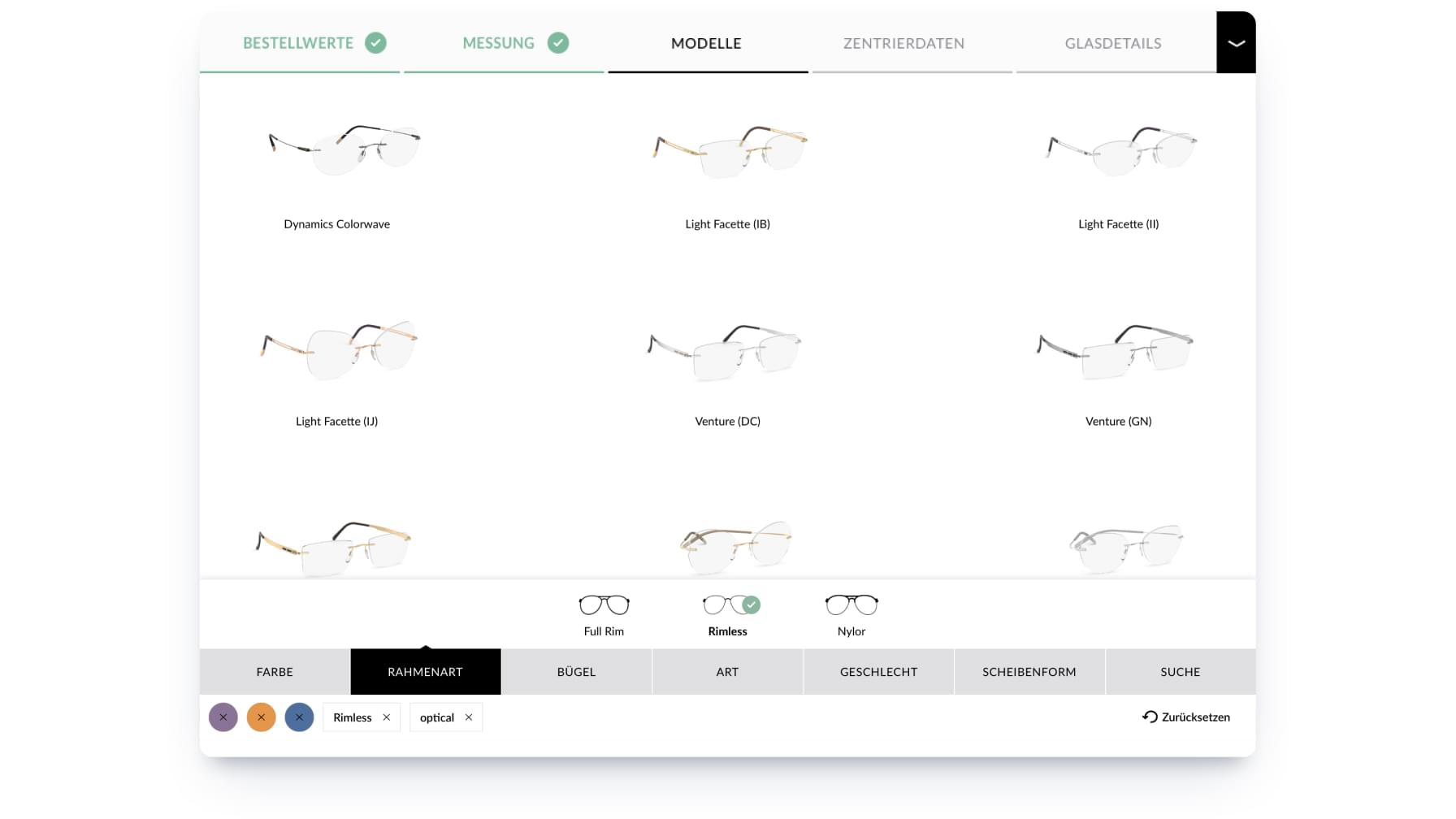Remove the purple color filter chip
Image resolution: width=1456 pixels, height=819 pixels.
(x=223, y=717)
